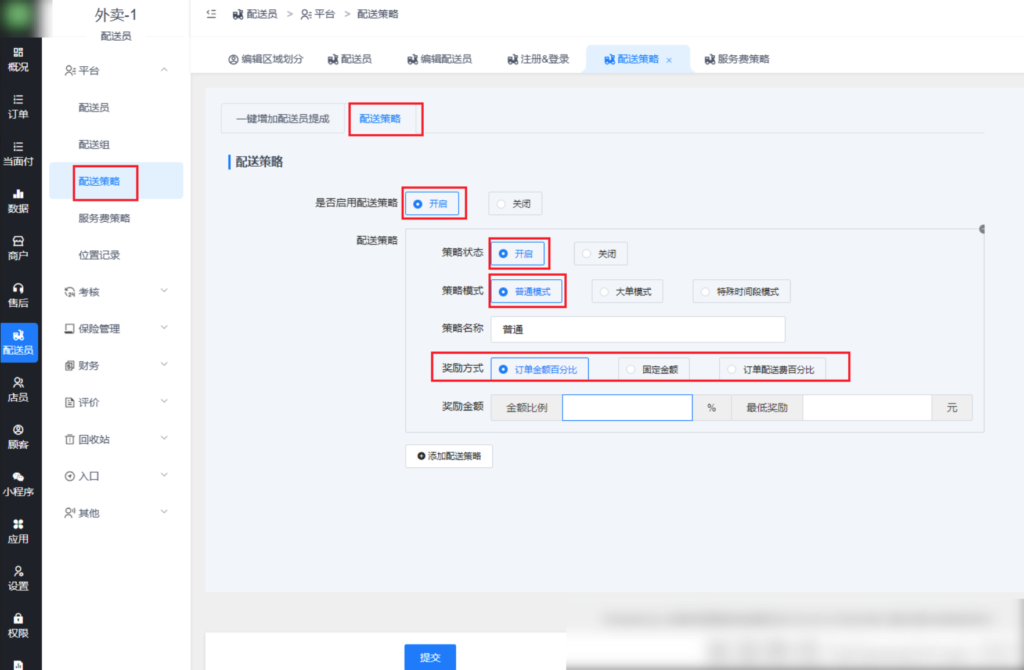Screen dimensions: 1024x670
Task: Click the 添加配送策略 button
Action: [x=449, y=455]
